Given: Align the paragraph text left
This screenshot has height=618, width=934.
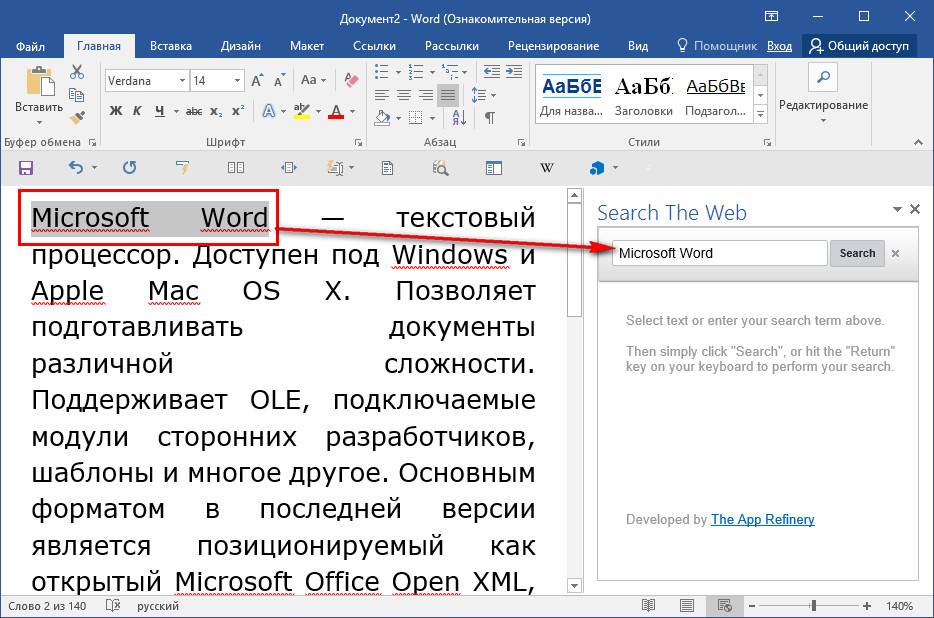Looking at the screenshot, I should pos(382,95).
